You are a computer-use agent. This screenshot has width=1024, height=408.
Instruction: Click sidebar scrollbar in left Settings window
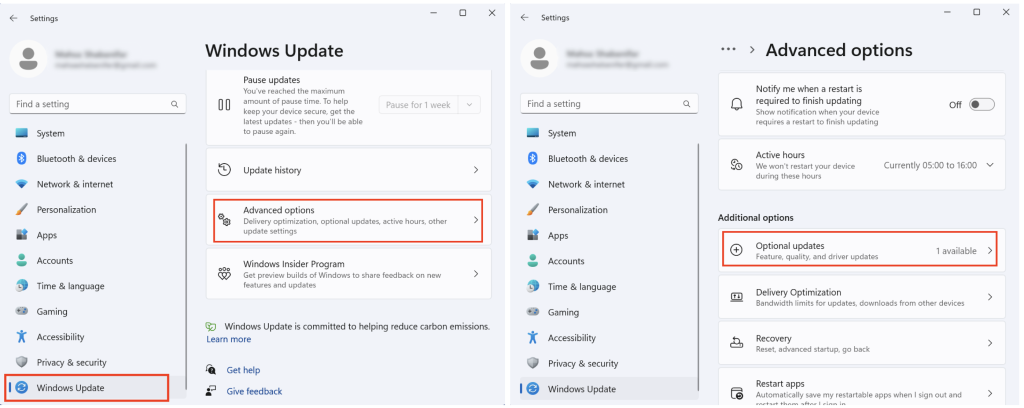(x=187, y=264)
